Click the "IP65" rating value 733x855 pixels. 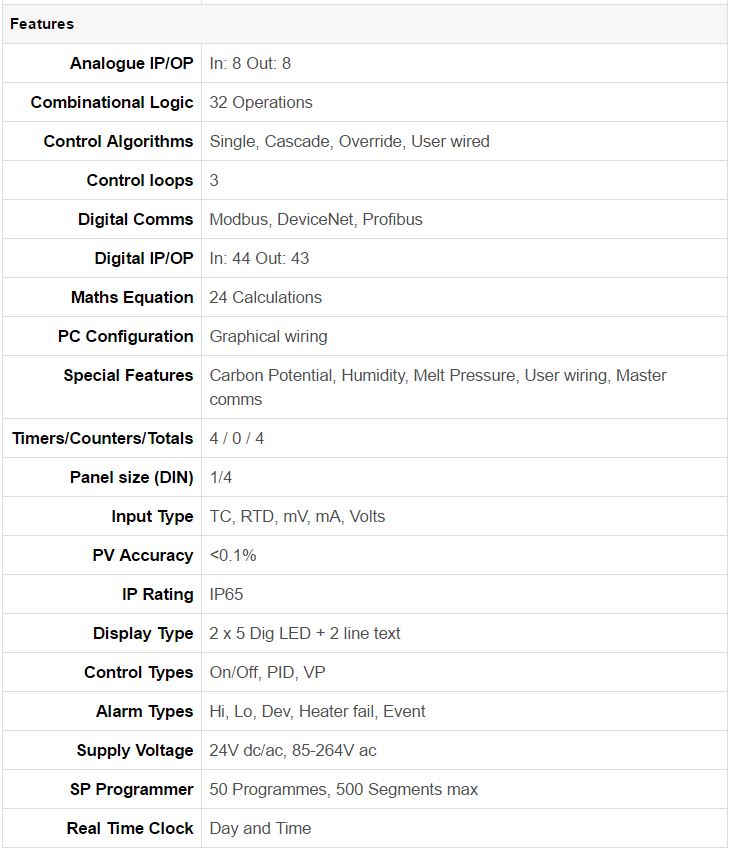point(226,594)
